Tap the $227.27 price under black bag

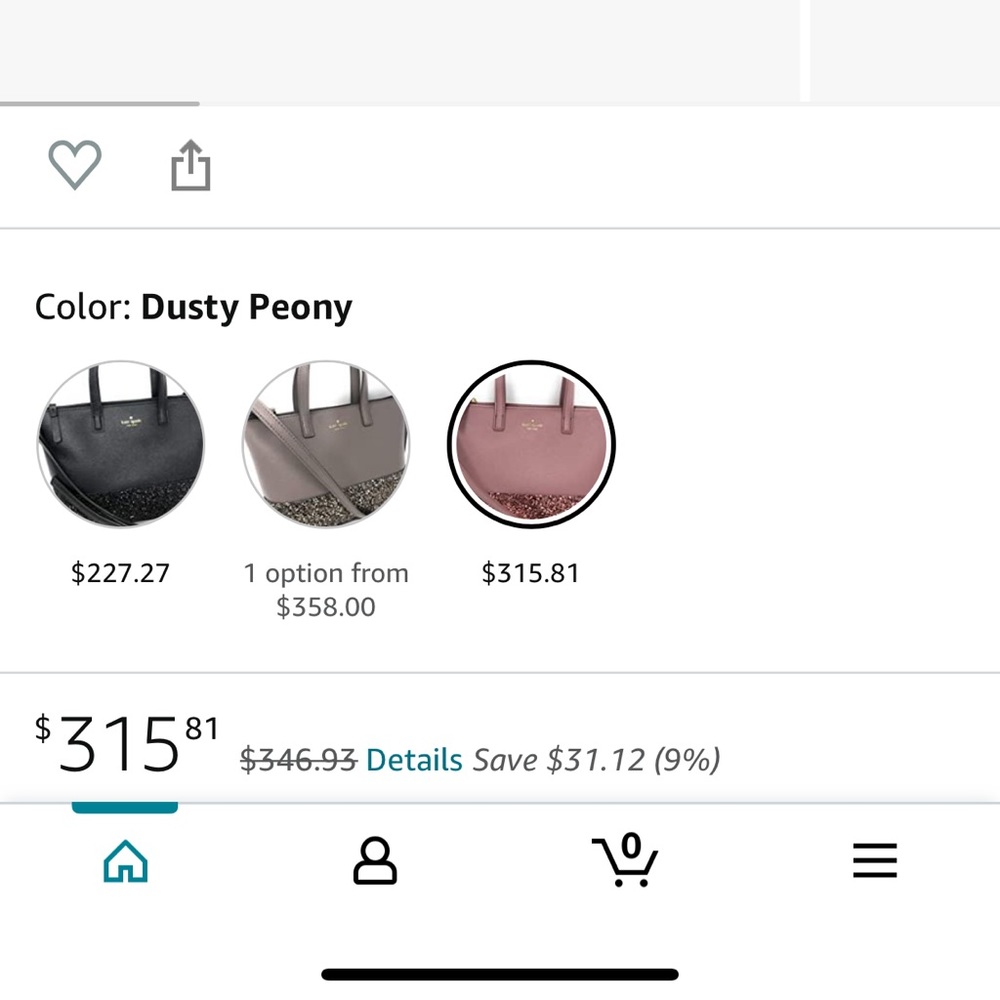point(121,573)
